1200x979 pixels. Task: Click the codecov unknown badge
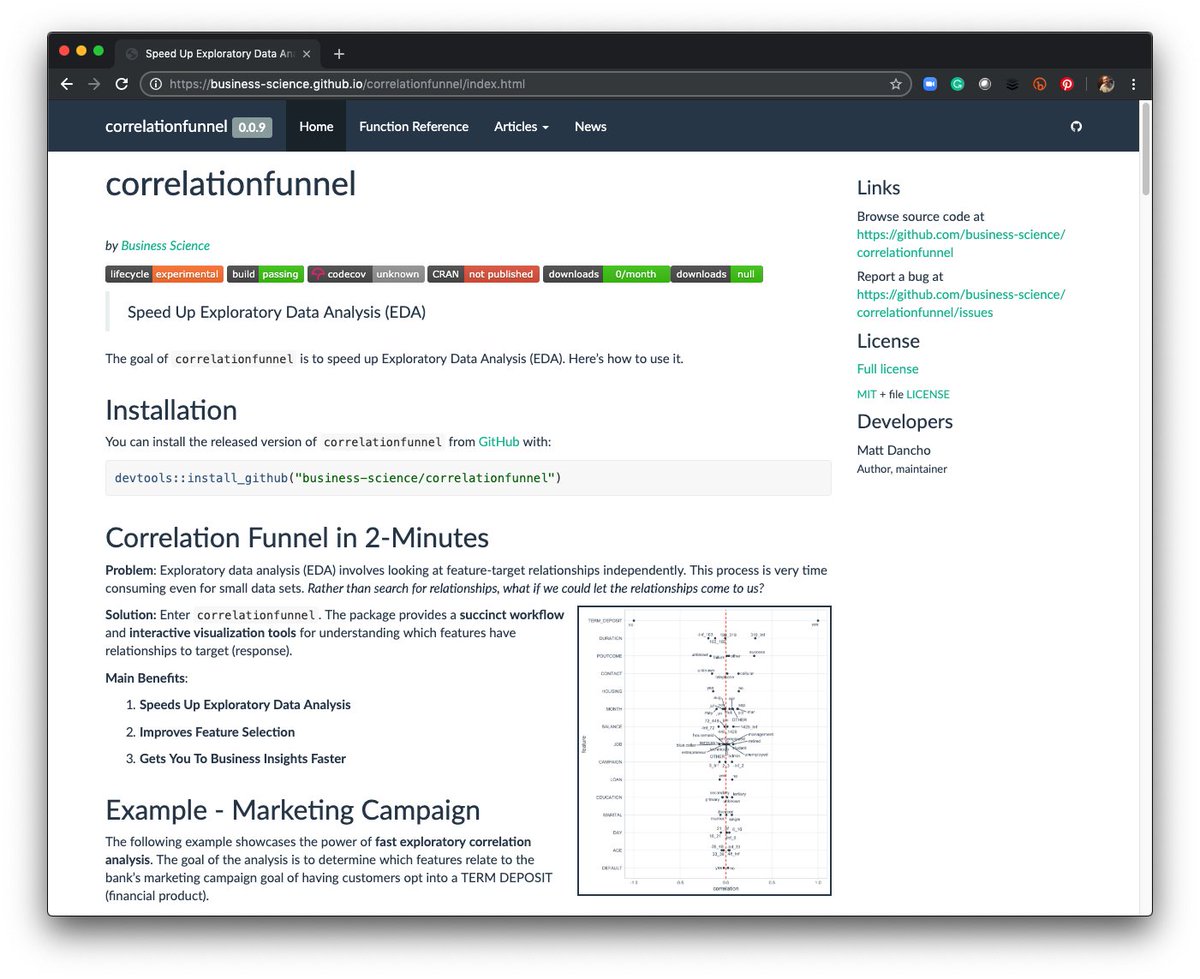pyautogui.click(x=366, y=274)
